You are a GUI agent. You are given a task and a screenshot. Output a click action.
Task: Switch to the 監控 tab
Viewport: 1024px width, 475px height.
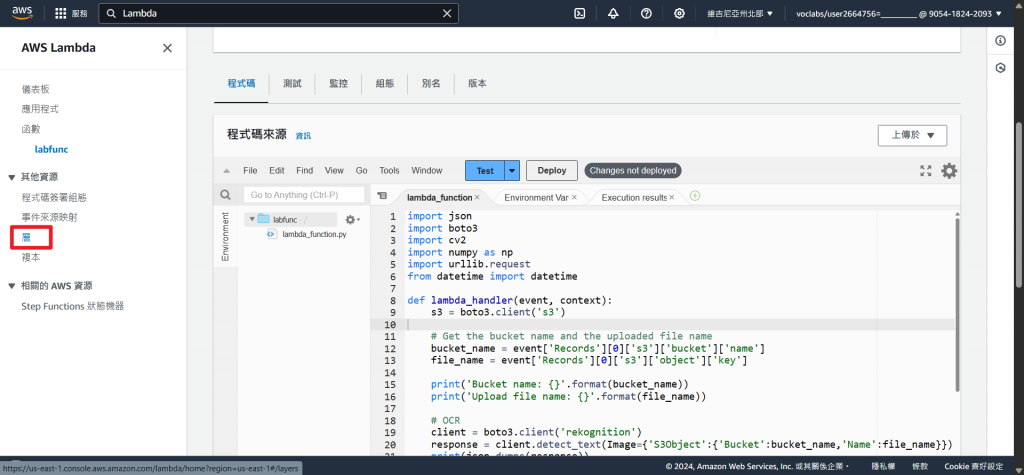(x=338, y=84)
